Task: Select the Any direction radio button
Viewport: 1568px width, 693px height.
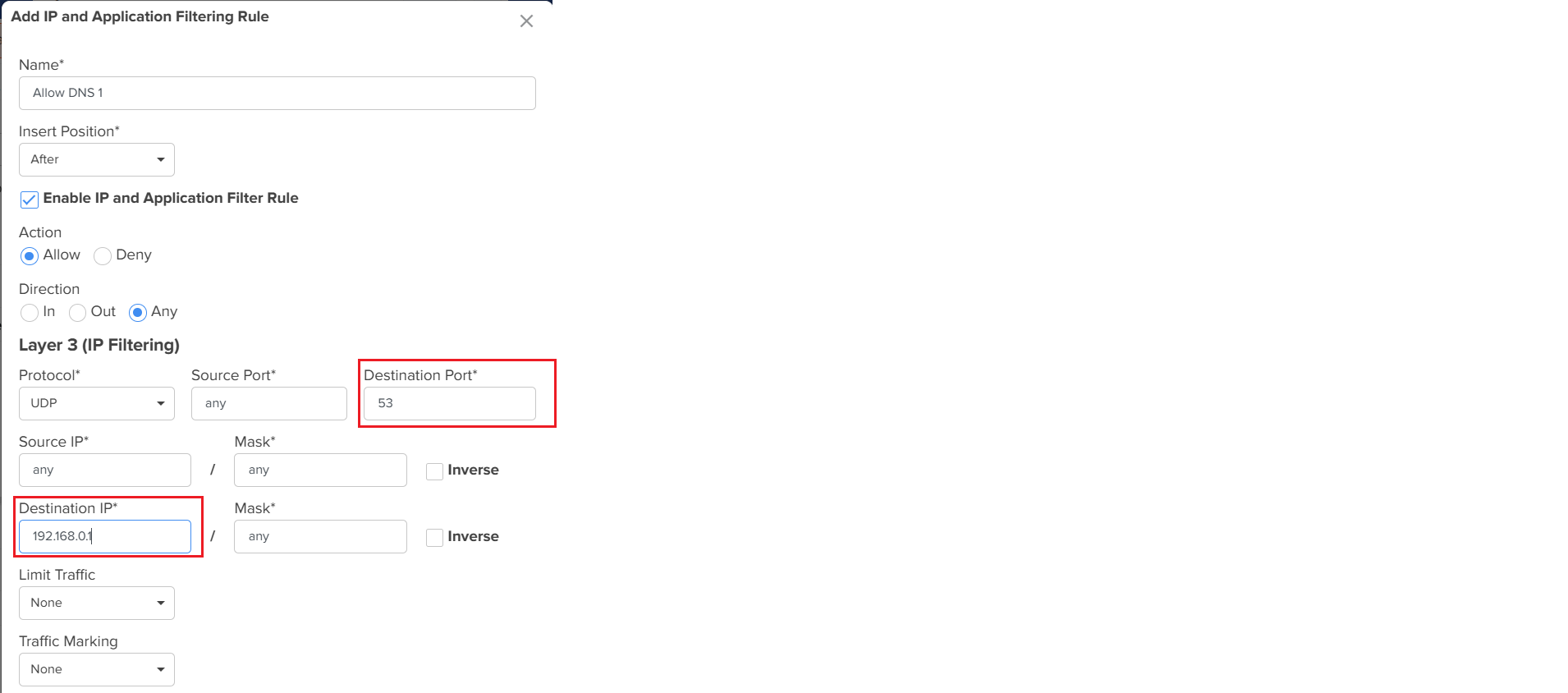Action: click(x=138, y=313)
